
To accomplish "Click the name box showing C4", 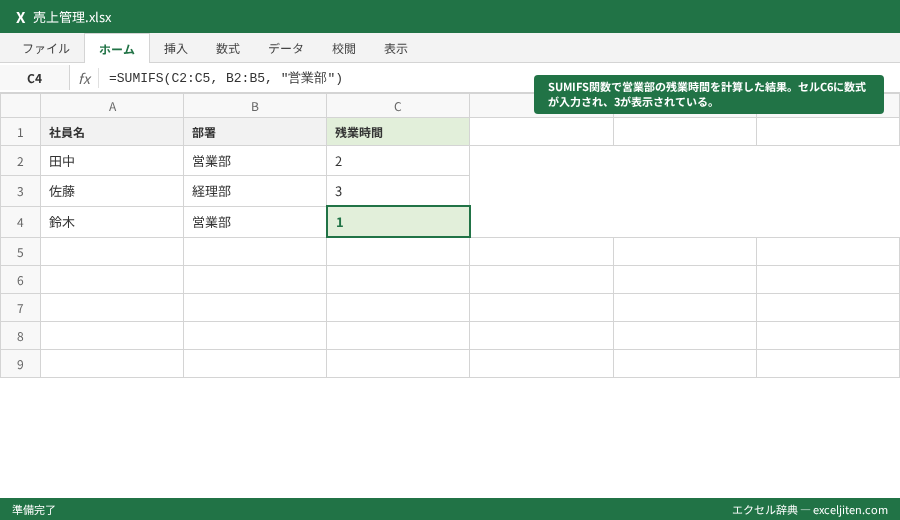I will (x=34, y=79).
